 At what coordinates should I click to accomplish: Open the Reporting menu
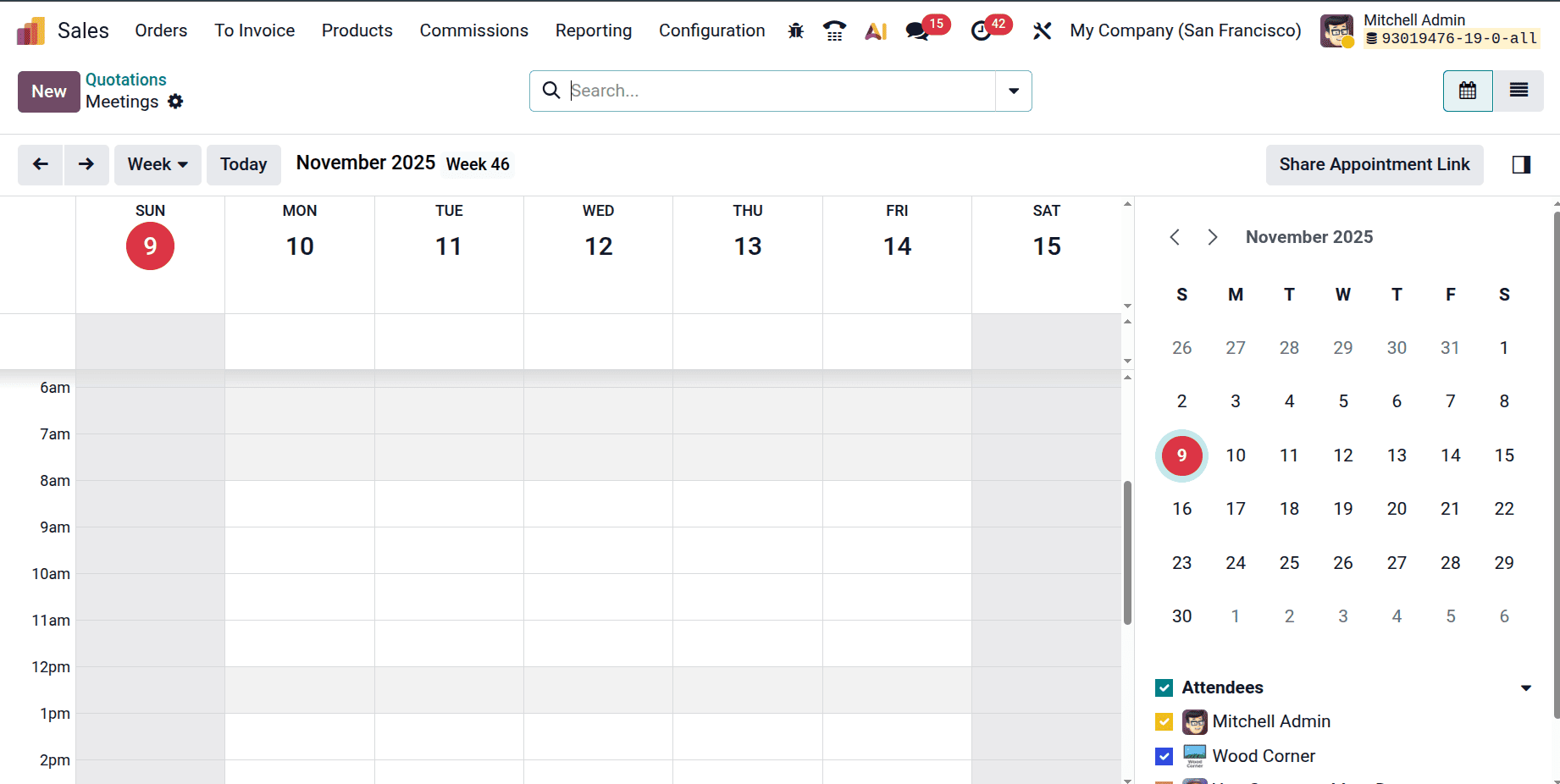[x=593, y=30]
